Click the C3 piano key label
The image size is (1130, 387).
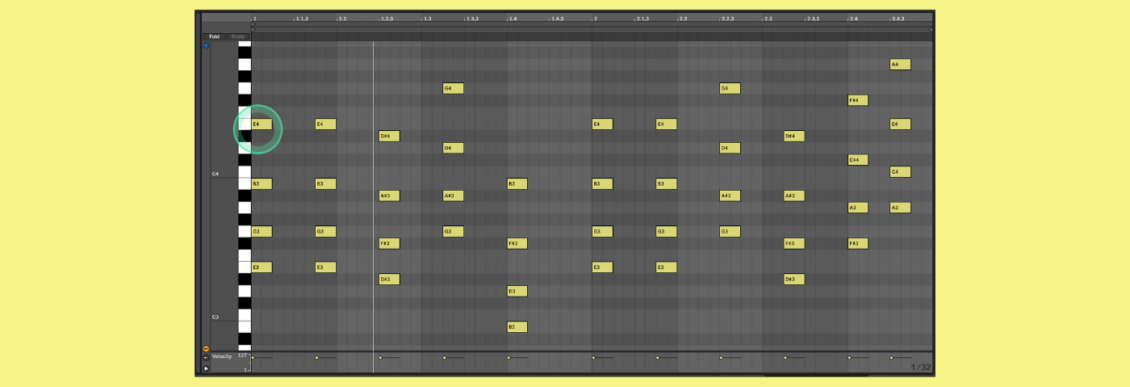tap(215, 317)
